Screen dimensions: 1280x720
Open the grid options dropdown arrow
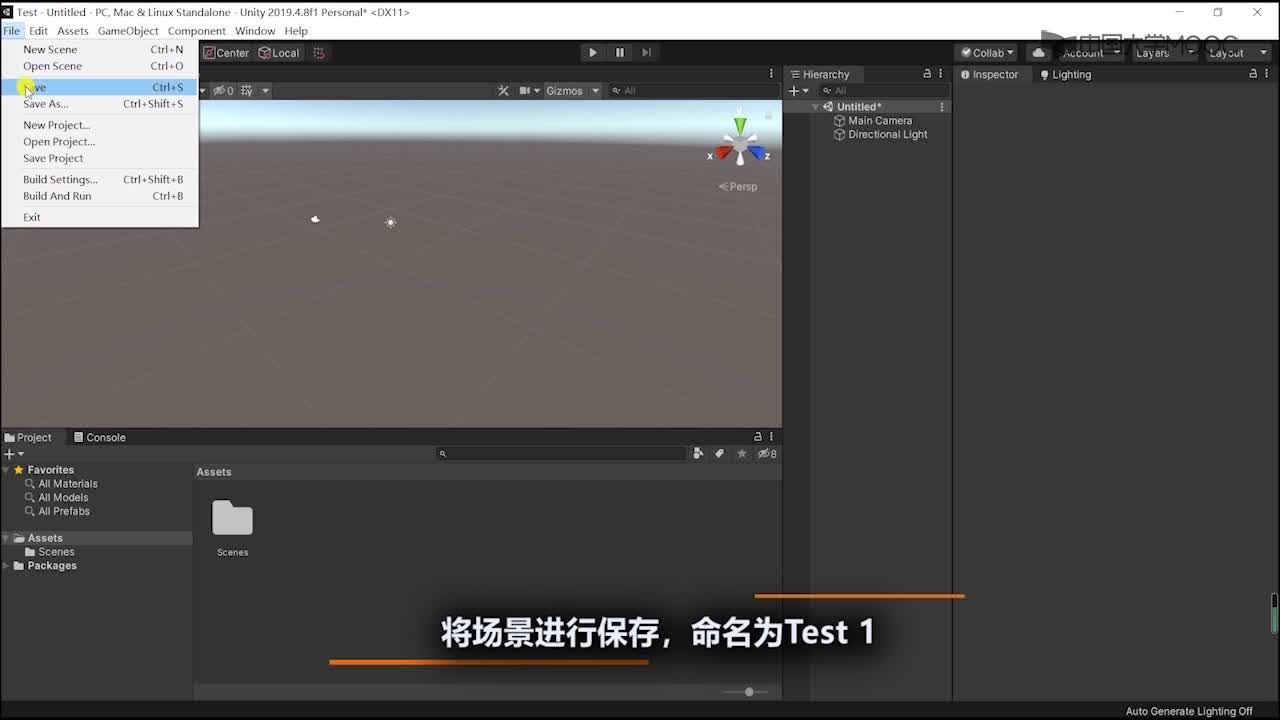tap(265, 91)
